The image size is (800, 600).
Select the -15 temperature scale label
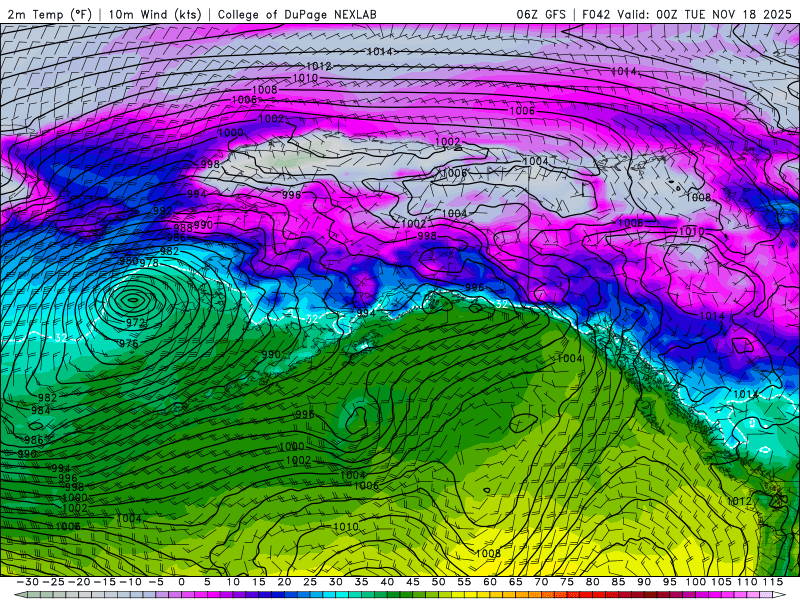(x=105, y=582)
